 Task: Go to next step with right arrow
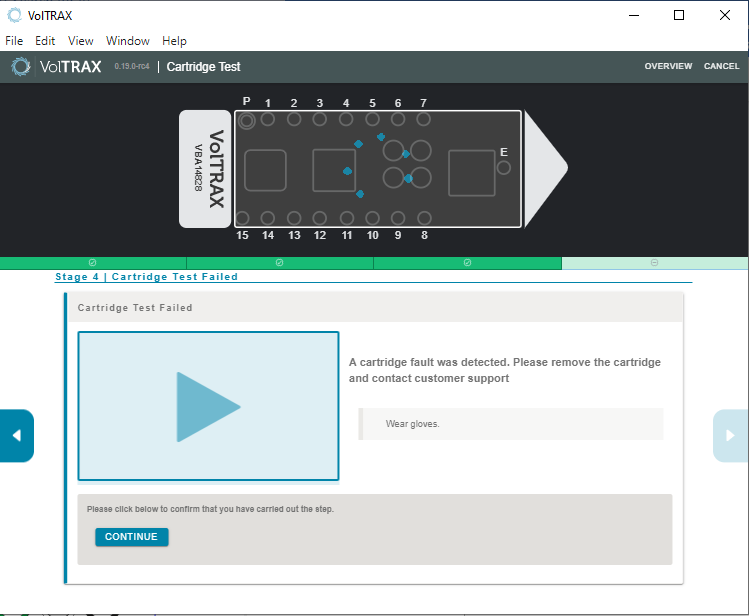click(730, 435)
